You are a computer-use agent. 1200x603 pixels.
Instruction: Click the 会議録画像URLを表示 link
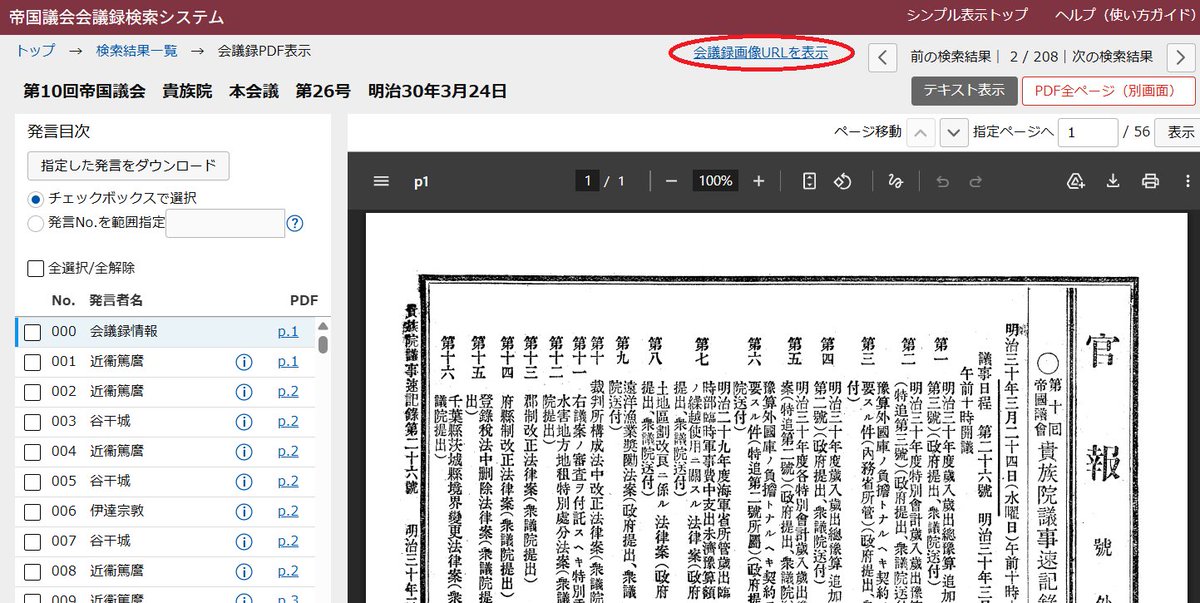point(761,52)
